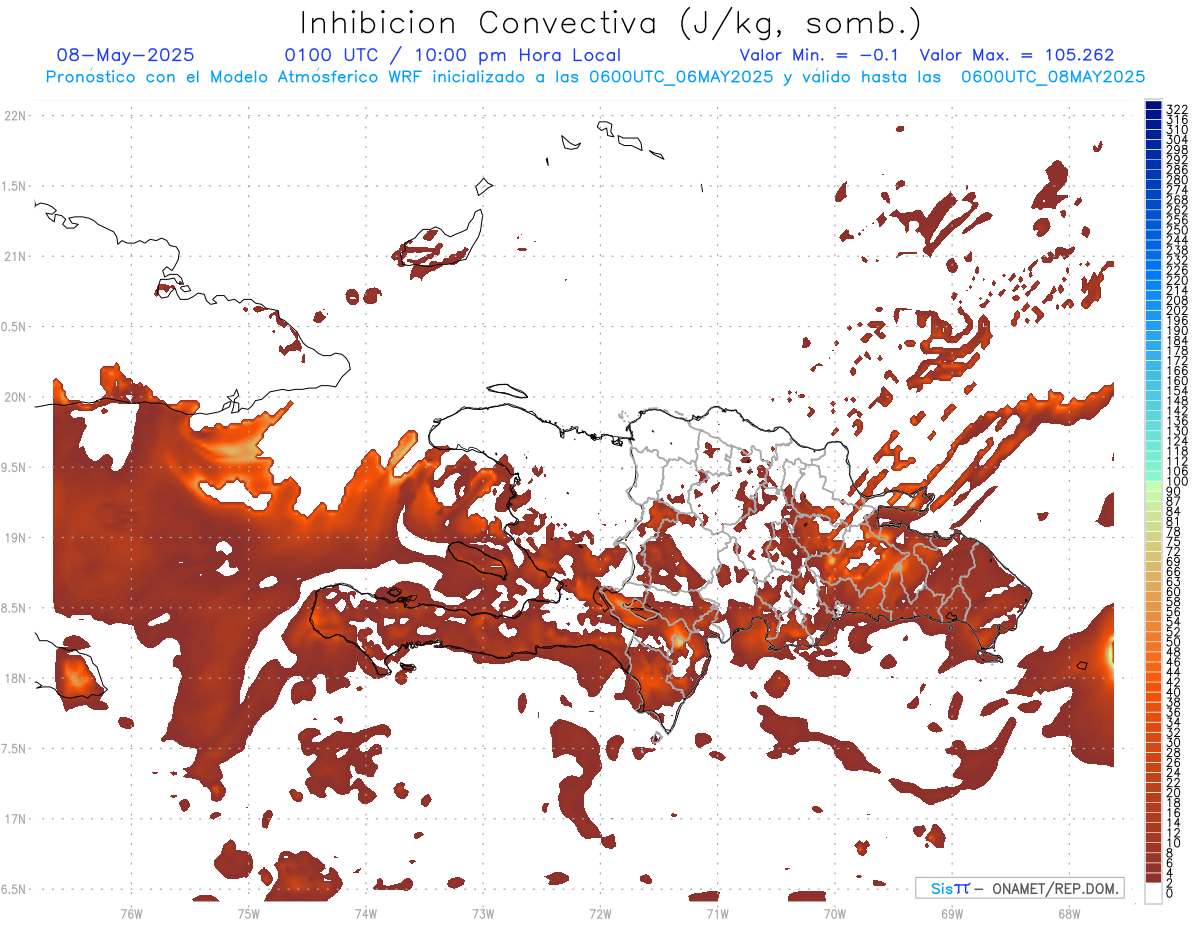
Task: Click the SisPI – ONAMET/REP.DOM. credit box
Action: [1019, 888]
